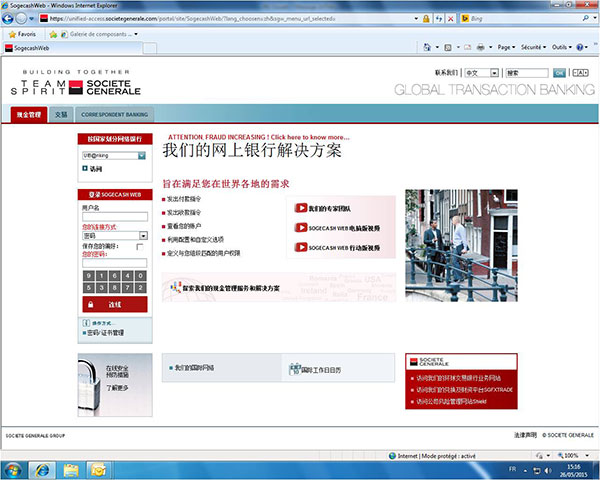The image size is (600, 480).
Task: Open the file explorer taskbar icon
Action: (x=71, y=468)
